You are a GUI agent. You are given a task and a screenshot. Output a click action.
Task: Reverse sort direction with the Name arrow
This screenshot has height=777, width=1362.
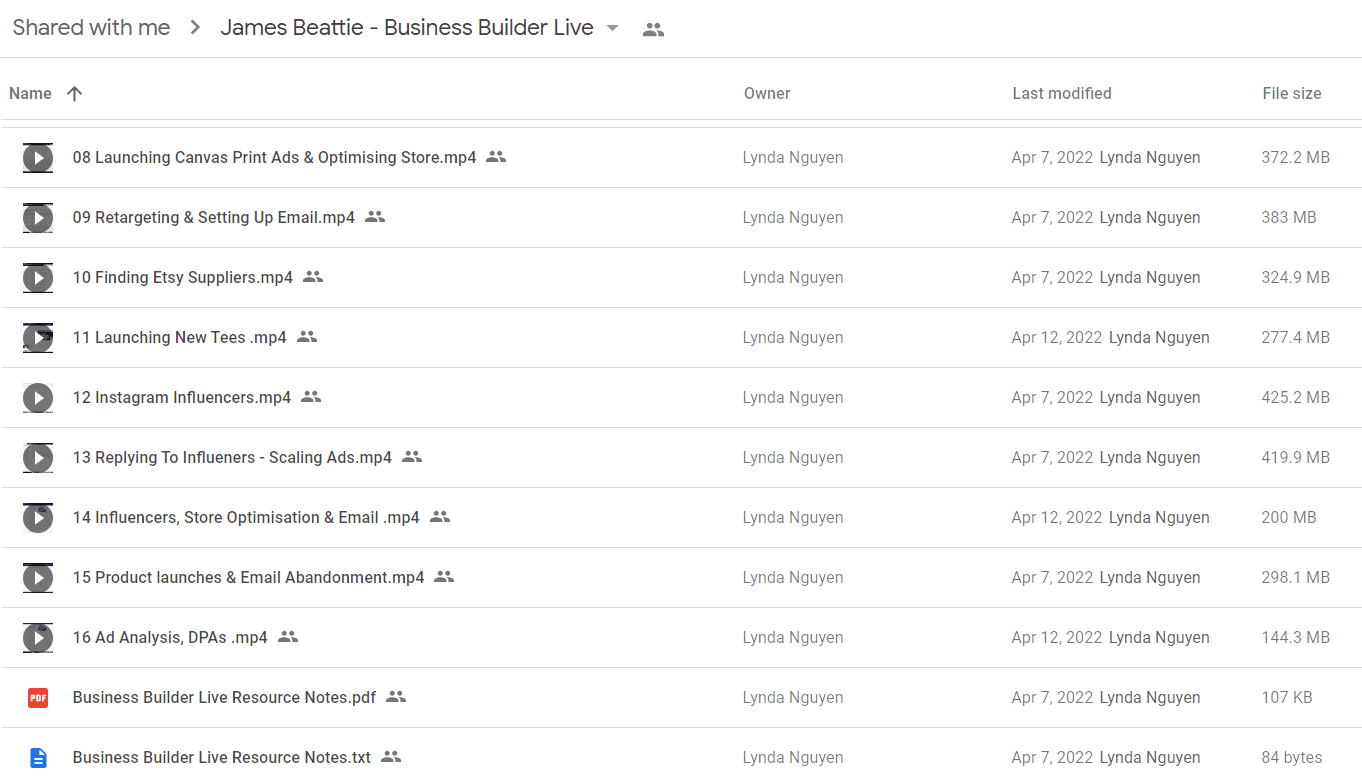click(x=74, y=93)
